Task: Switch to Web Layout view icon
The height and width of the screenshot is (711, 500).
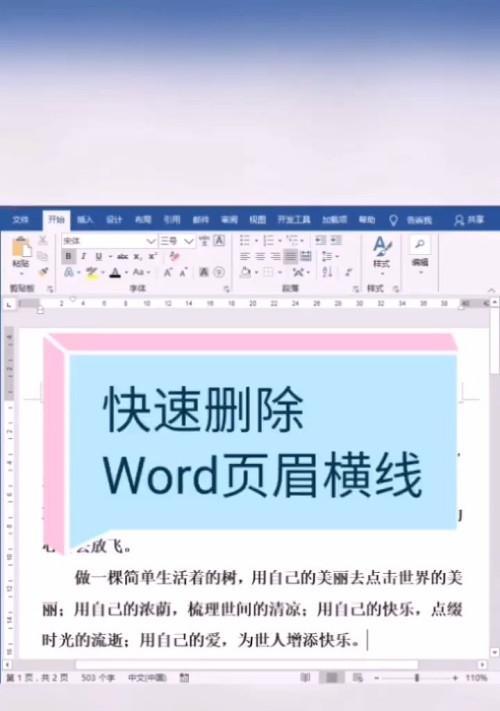Action: coord(358,678)
